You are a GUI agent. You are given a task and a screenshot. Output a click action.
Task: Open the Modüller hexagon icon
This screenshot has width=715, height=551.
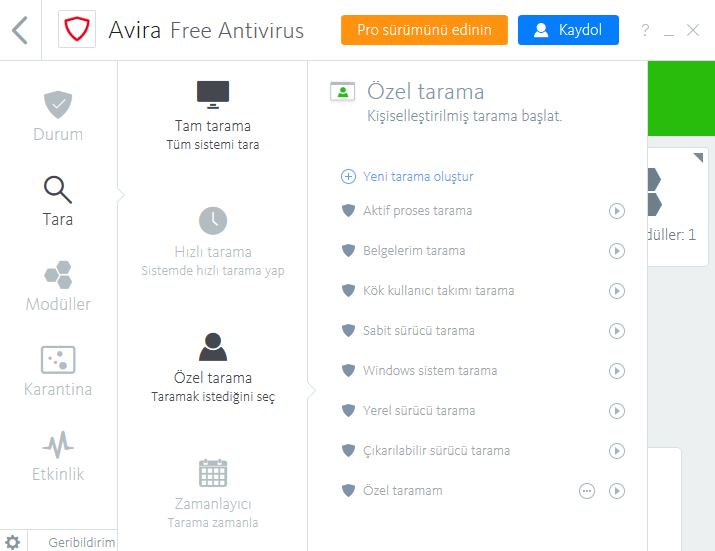click(x=58, y=275)
